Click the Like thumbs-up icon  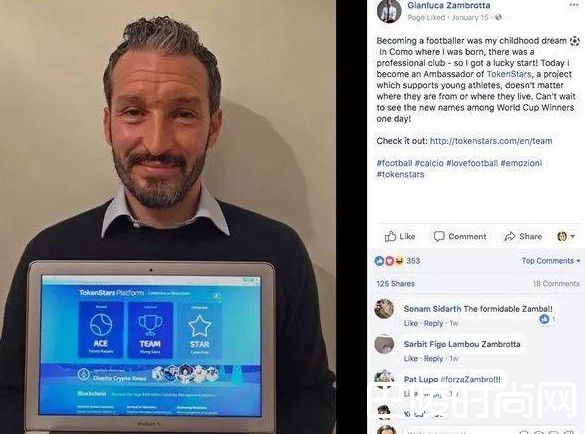pyautogui.click(x=390, y=236)
